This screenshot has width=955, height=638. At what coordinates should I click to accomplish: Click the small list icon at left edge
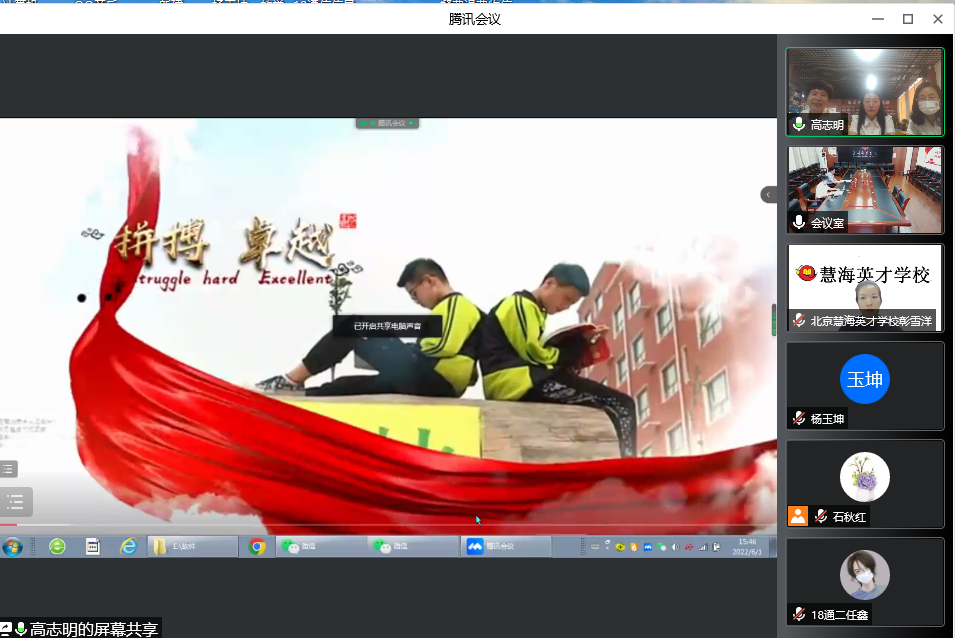[8, 468]
